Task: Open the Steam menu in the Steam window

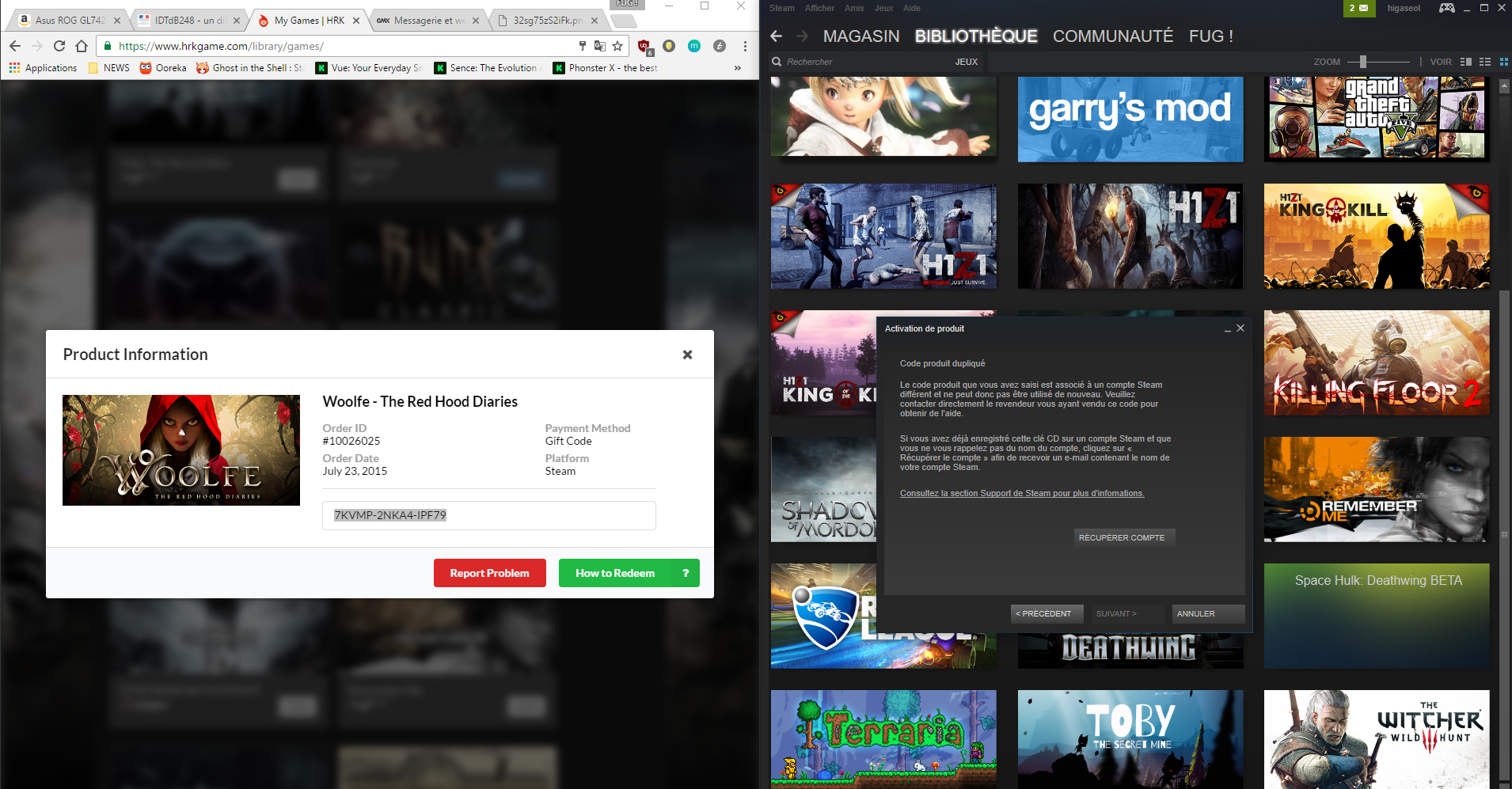Action: 781,8
